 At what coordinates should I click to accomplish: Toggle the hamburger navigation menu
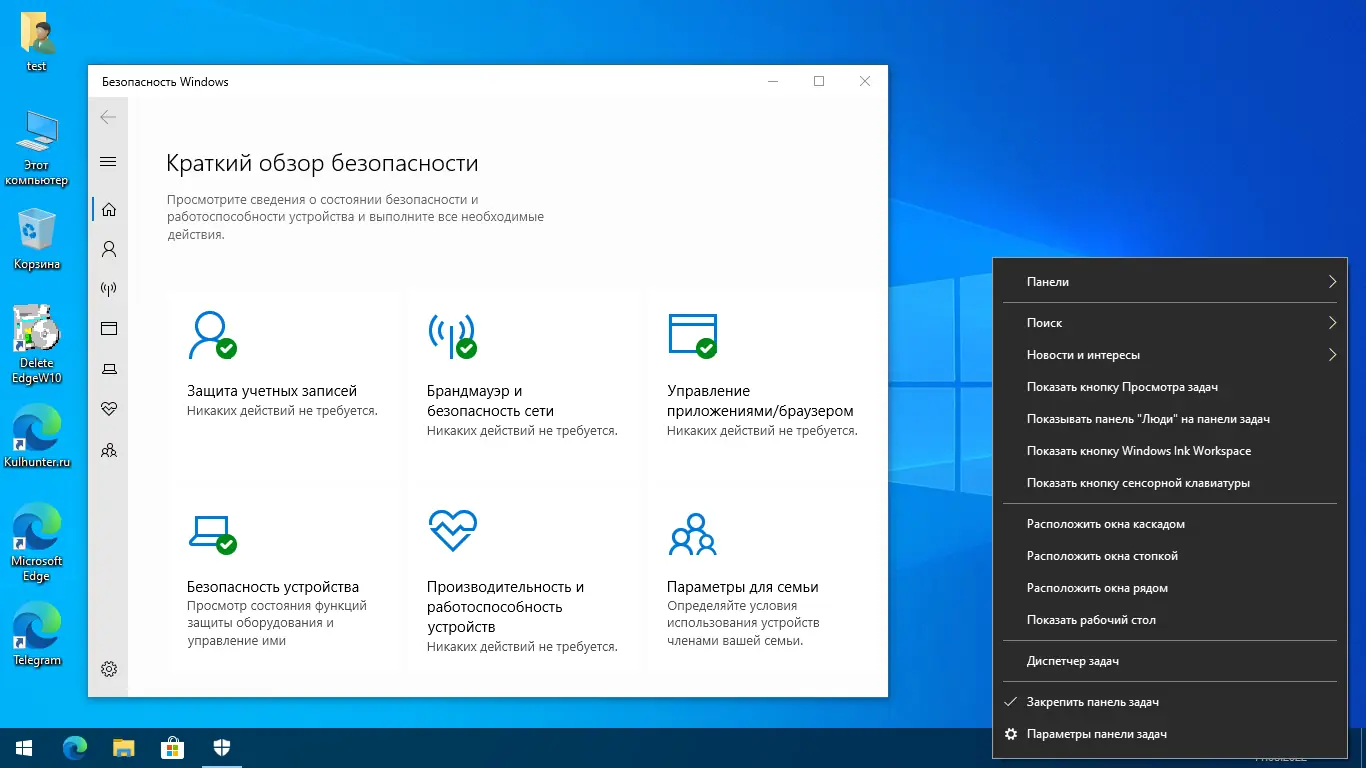[109, 162]
